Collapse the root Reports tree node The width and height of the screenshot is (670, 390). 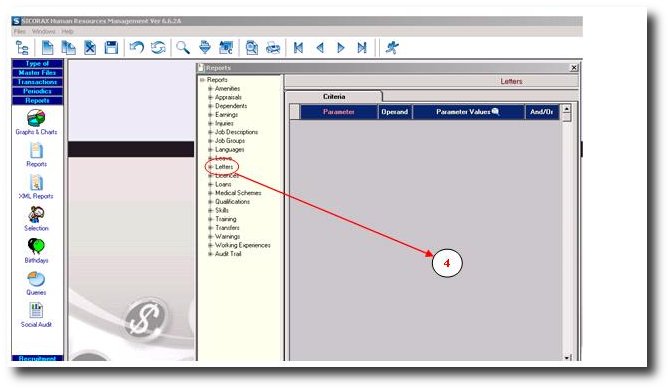[x=202, y=80]
